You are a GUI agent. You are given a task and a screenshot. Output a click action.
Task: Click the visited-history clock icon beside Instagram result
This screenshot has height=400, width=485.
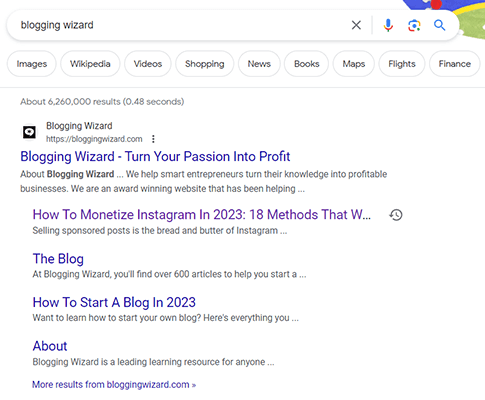(396, 215)
